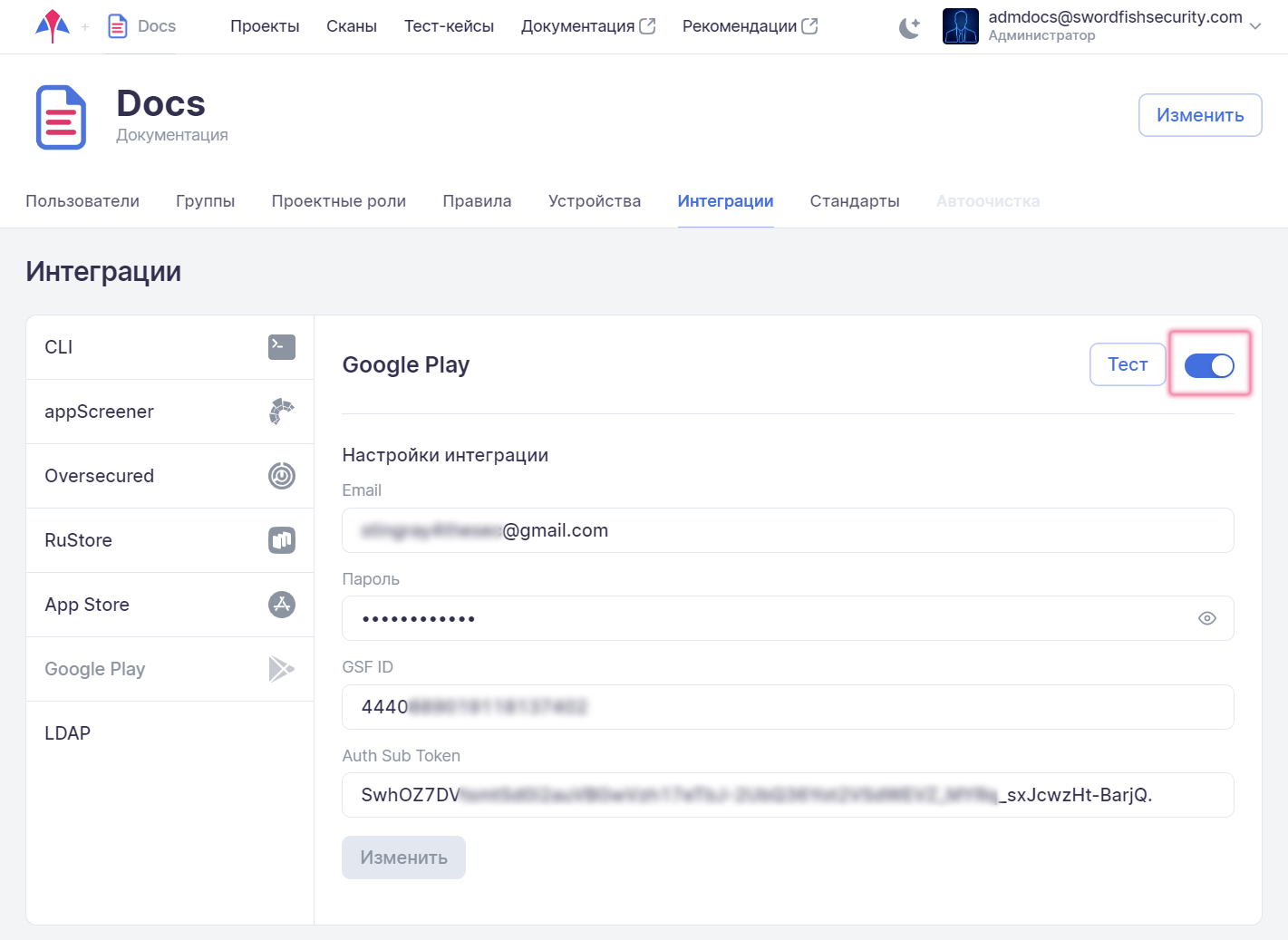Screen dimensions: 1288x940
Task: Show password with eye icon
Action: tap(1207, 618)
